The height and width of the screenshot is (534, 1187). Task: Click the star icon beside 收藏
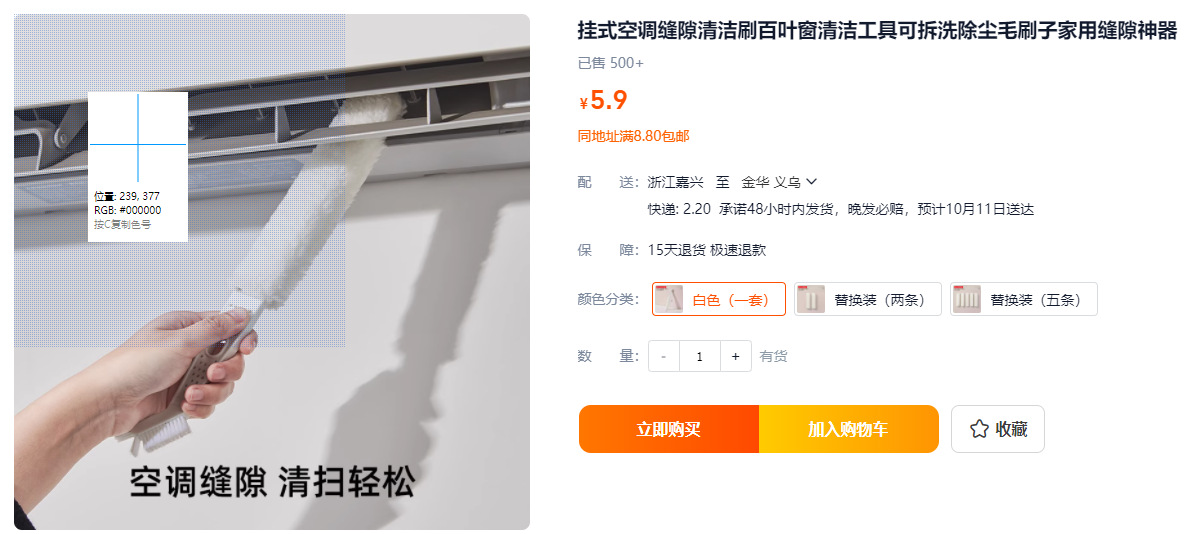979,429
